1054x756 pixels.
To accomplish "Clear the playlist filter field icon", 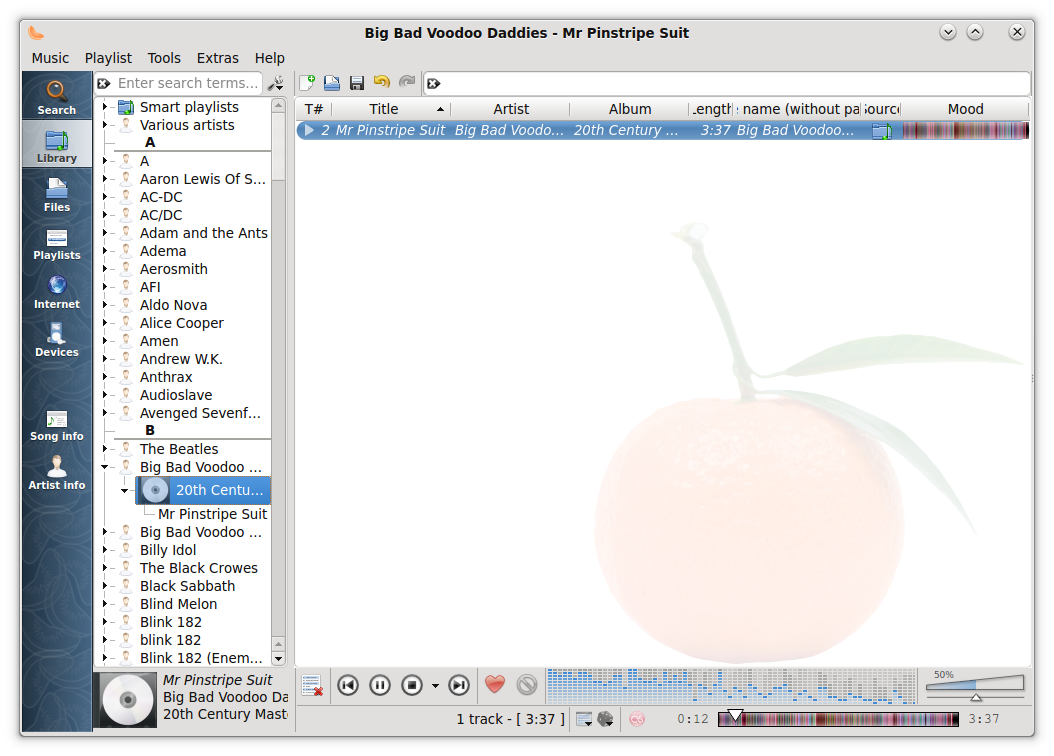I will coord(434,83).
